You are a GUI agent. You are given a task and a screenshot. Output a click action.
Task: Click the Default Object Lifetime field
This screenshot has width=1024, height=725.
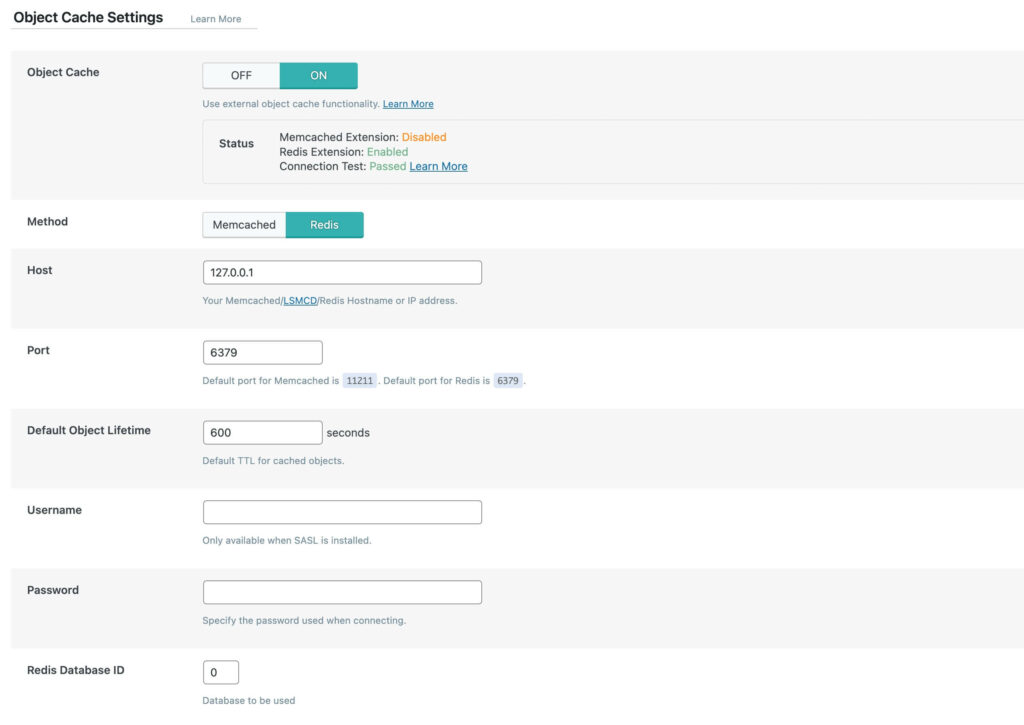coord(262,432)
